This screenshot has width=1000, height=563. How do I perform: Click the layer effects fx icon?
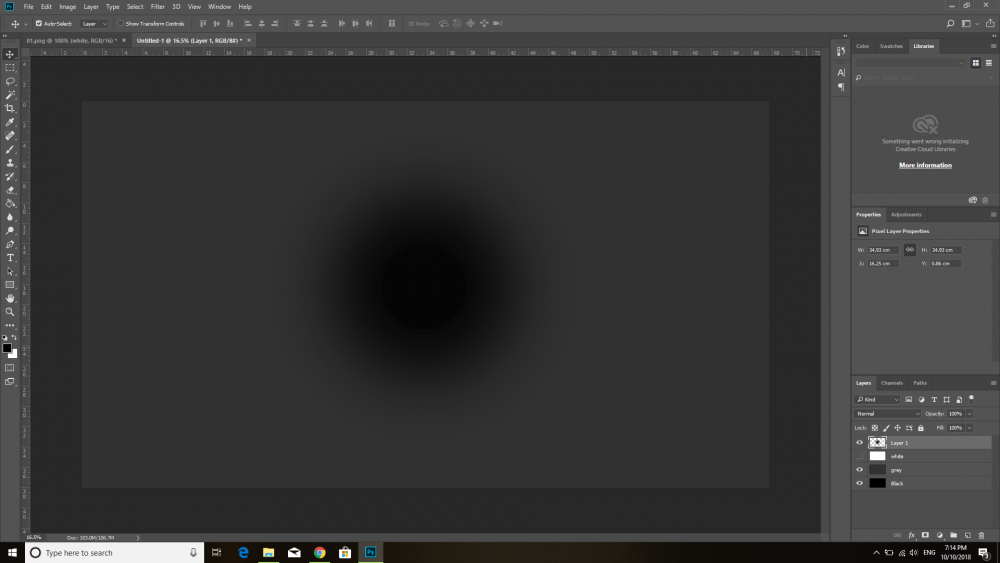pos(911,535)
